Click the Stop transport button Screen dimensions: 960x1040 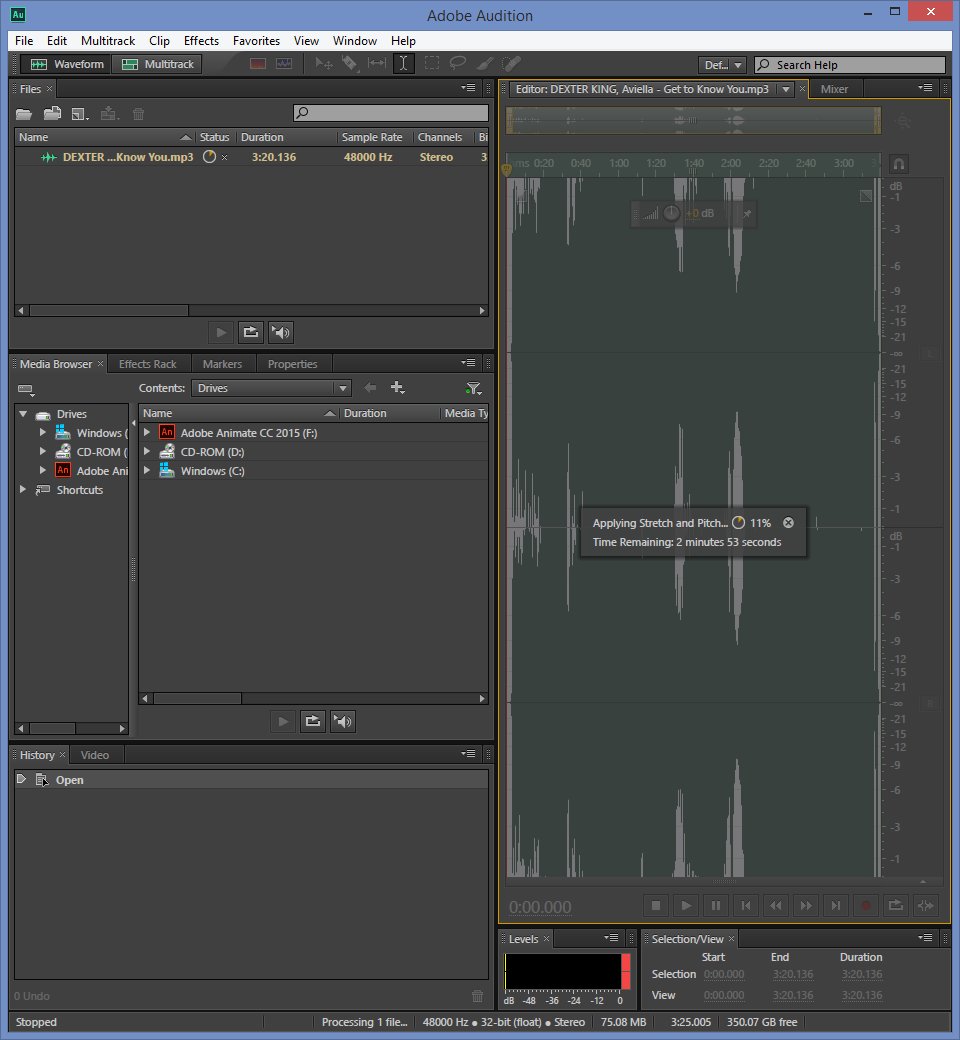[x=655, y=905]
